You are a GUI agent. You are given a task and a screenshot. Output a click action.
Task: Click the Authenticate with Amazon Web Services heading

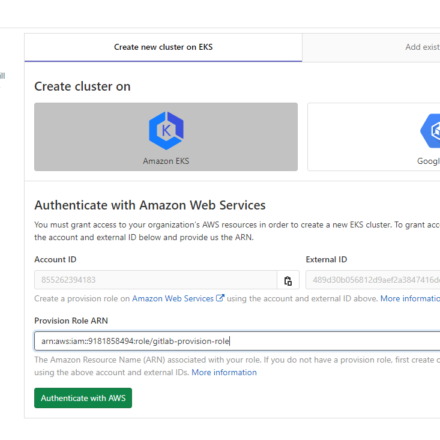(x=150, y=205)
